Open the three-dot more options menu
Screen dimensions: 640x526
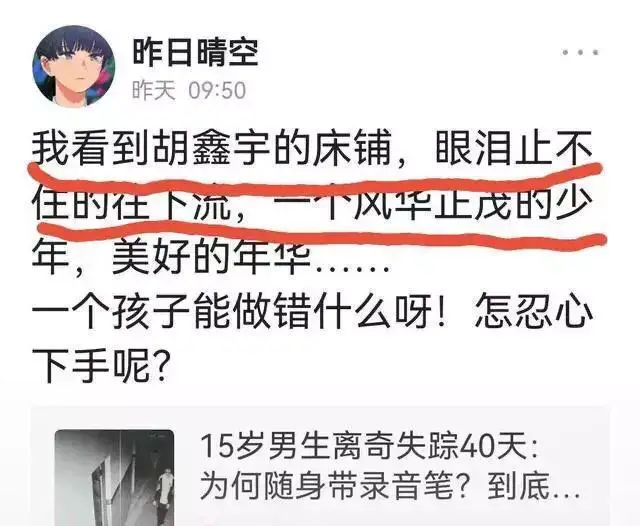pos(580,53)
